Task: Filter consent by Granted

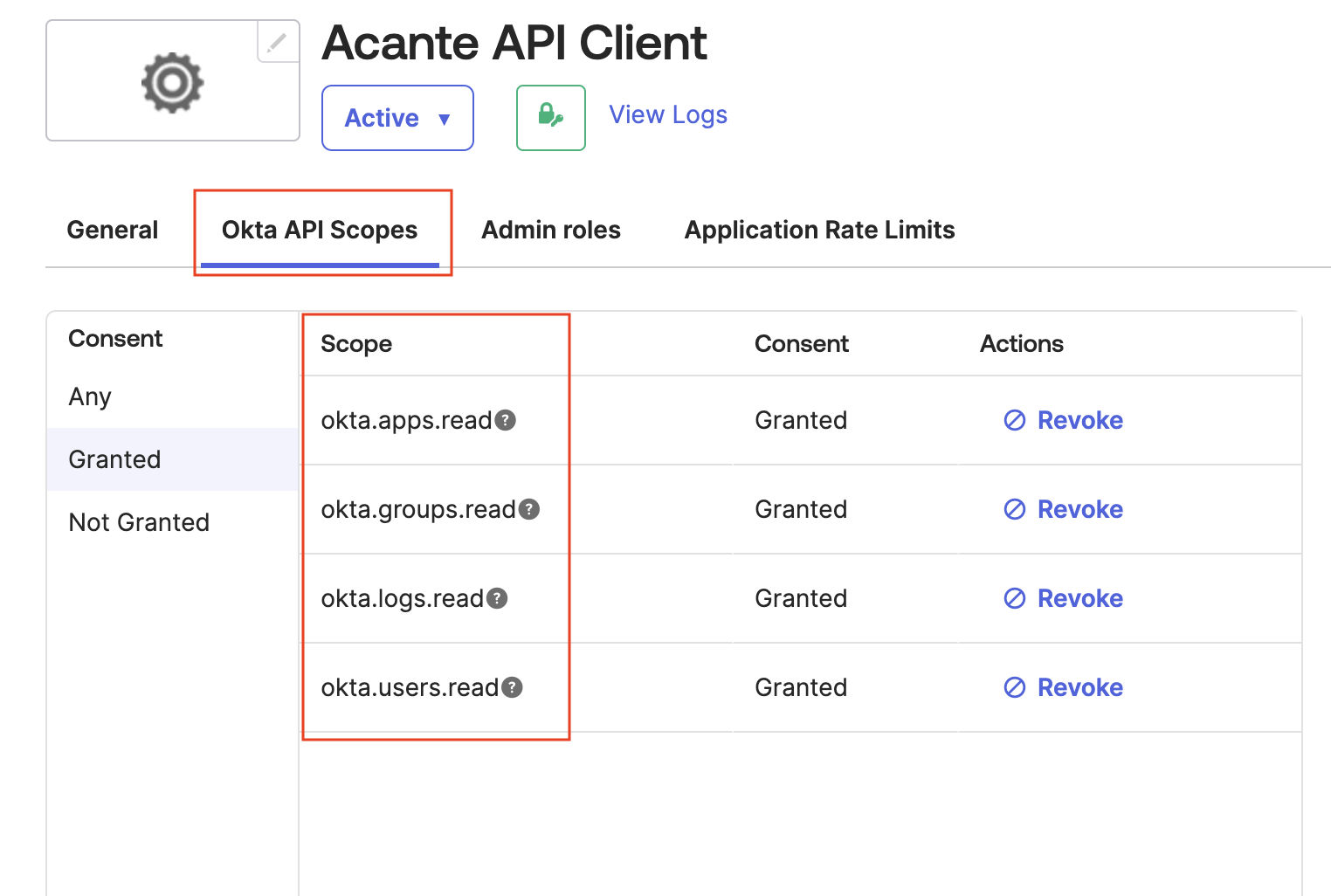Action: point(173,459)
